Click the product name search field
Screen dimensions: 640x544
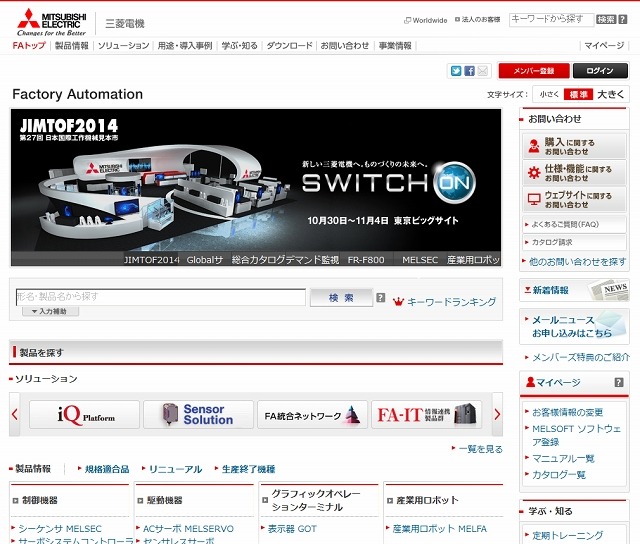click(x=161, y=297)
